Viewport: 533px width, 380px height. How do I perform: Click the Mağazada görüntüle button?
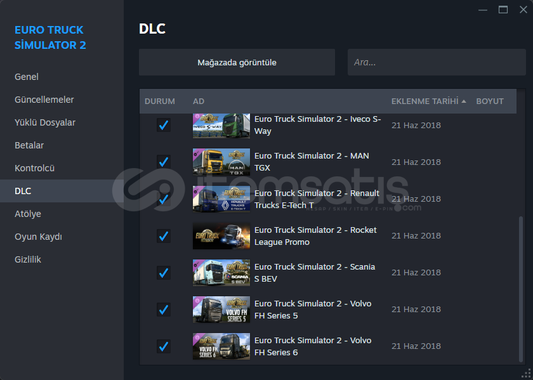(x=237, y=62)
